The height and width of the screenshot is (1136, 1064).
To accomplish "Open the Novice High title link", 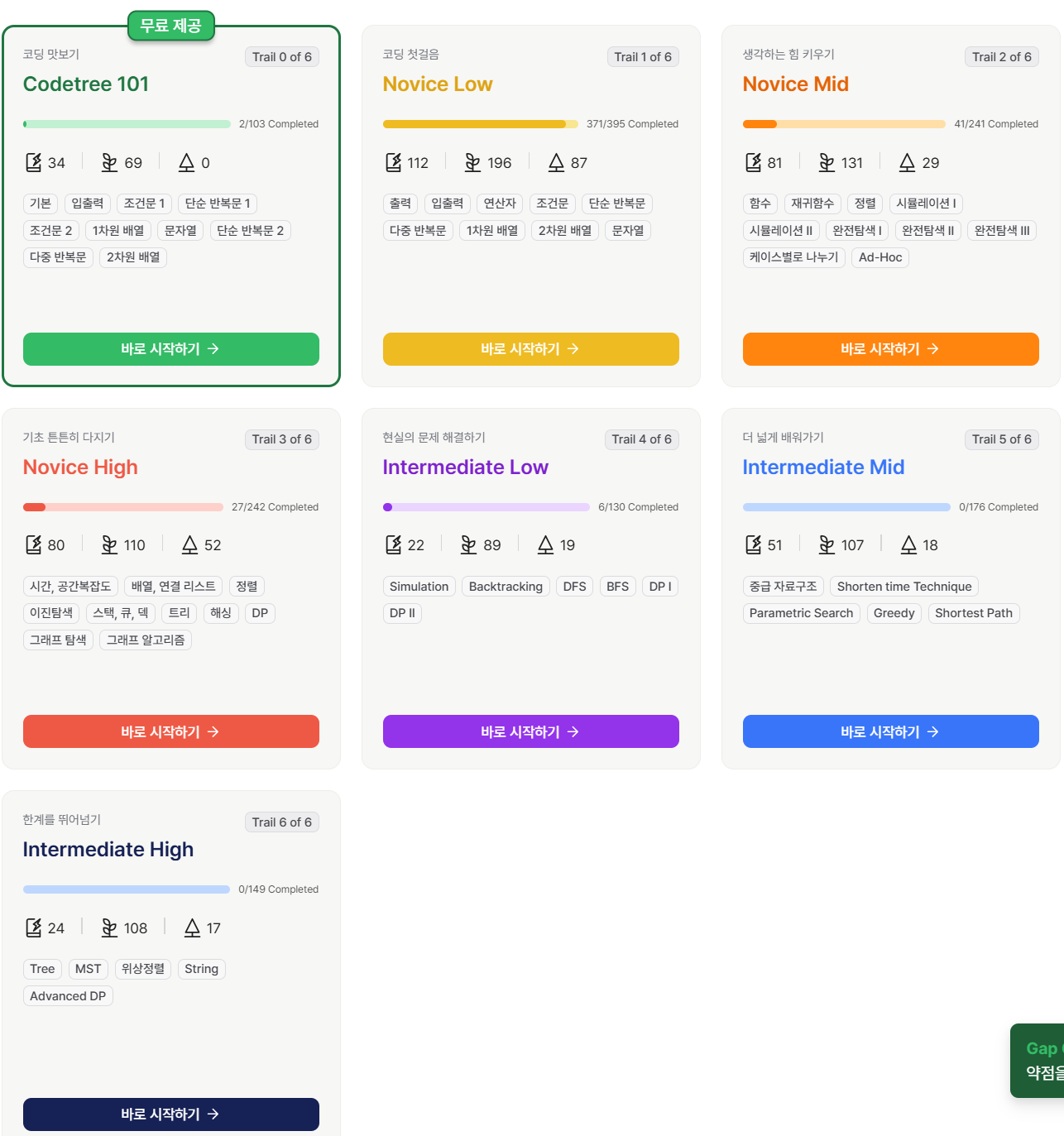I will click(x=80, y=467).
